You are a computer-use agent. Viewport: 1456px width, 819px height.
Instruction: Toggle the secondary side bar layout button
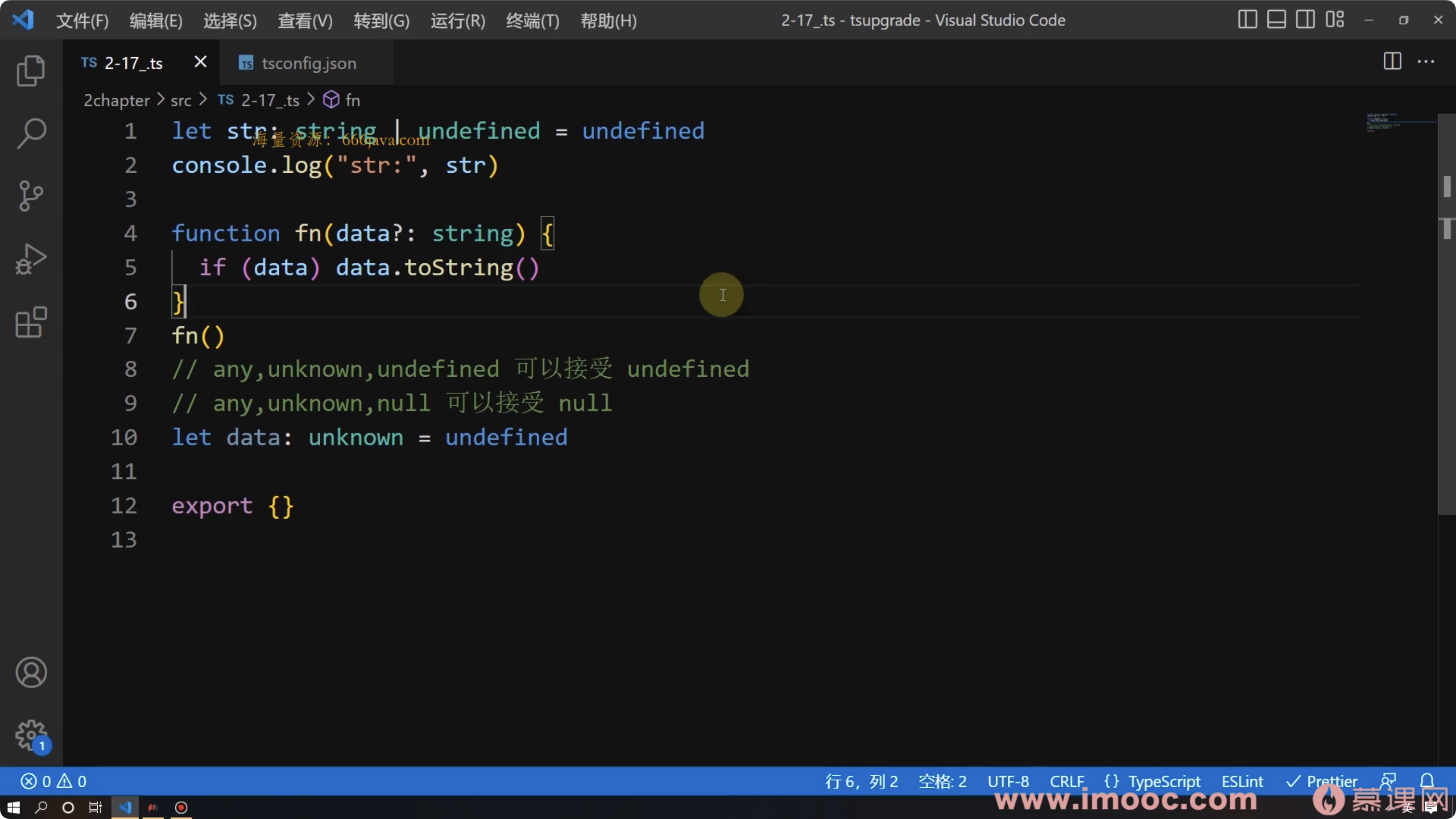pos(1305,20)
